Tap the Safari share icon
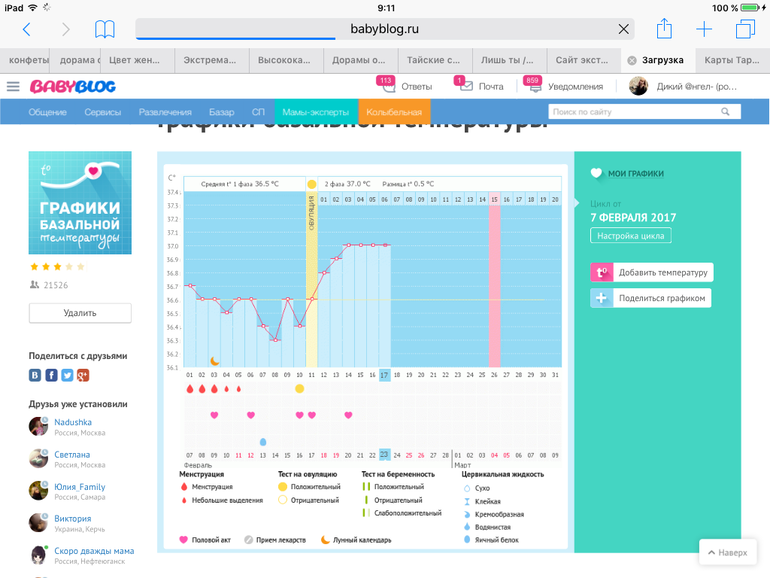 click(x=664, y=29)
